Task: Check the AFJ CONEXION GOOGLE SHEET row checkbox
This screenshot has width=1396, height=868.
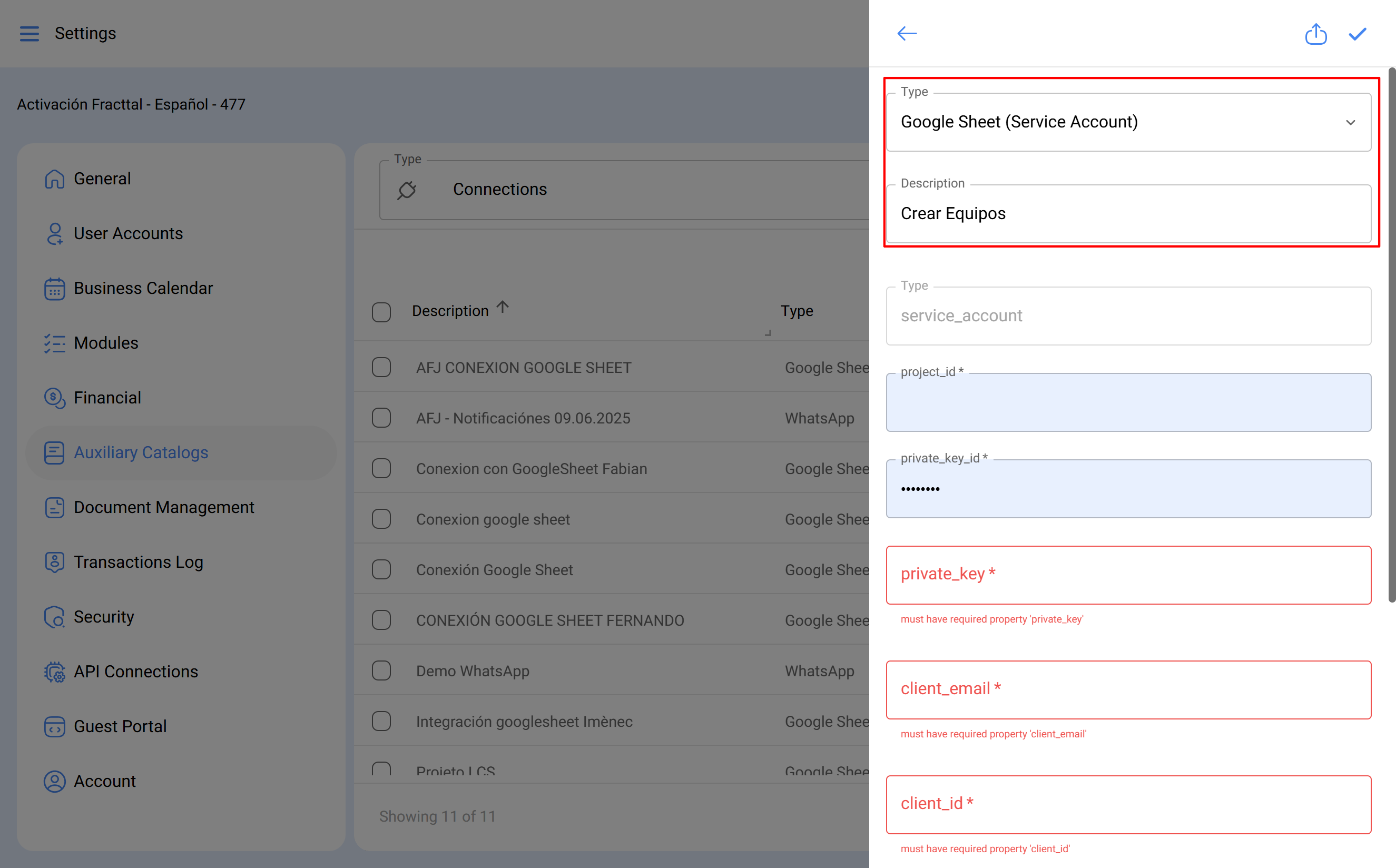Action: coord(381,367)
